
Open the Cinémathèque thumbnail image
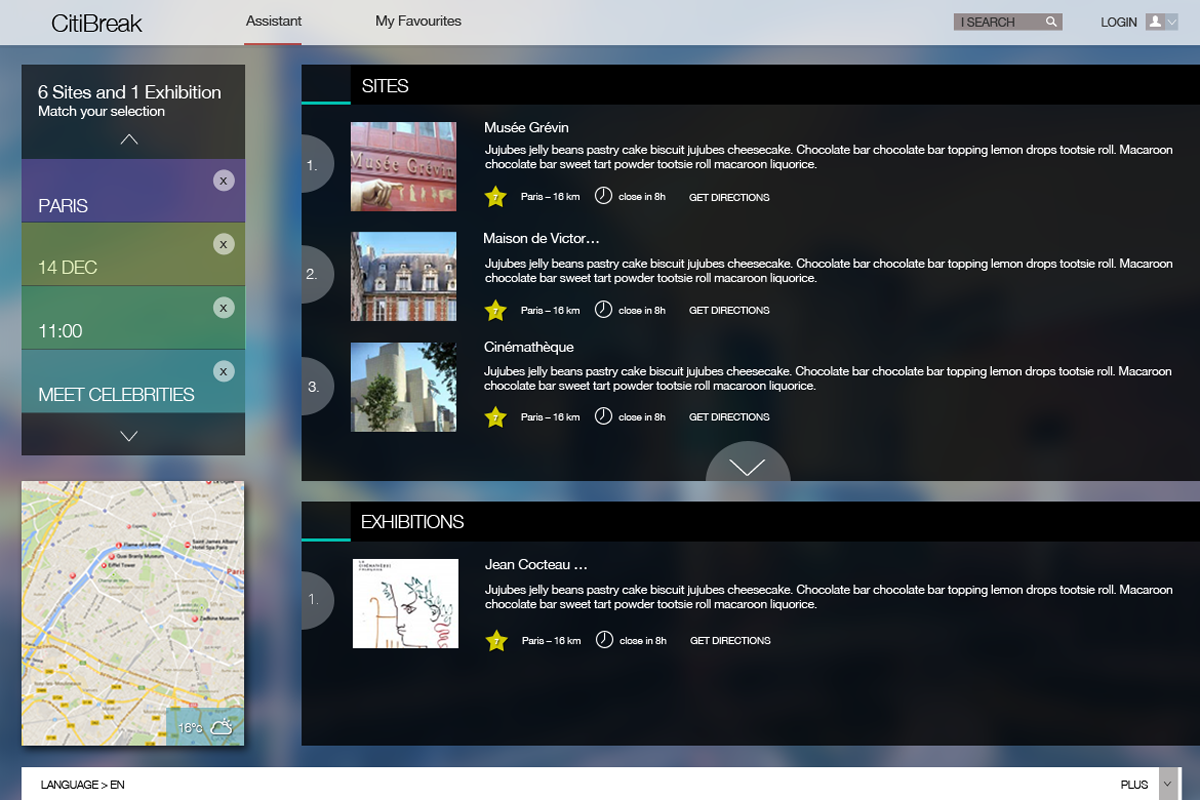pos(403,387)
